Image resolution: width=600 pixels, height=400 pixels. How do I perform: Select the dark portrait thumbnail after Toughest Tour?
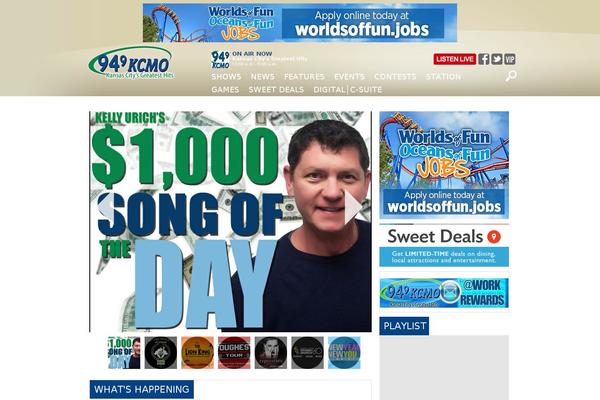tap(271, 353)
